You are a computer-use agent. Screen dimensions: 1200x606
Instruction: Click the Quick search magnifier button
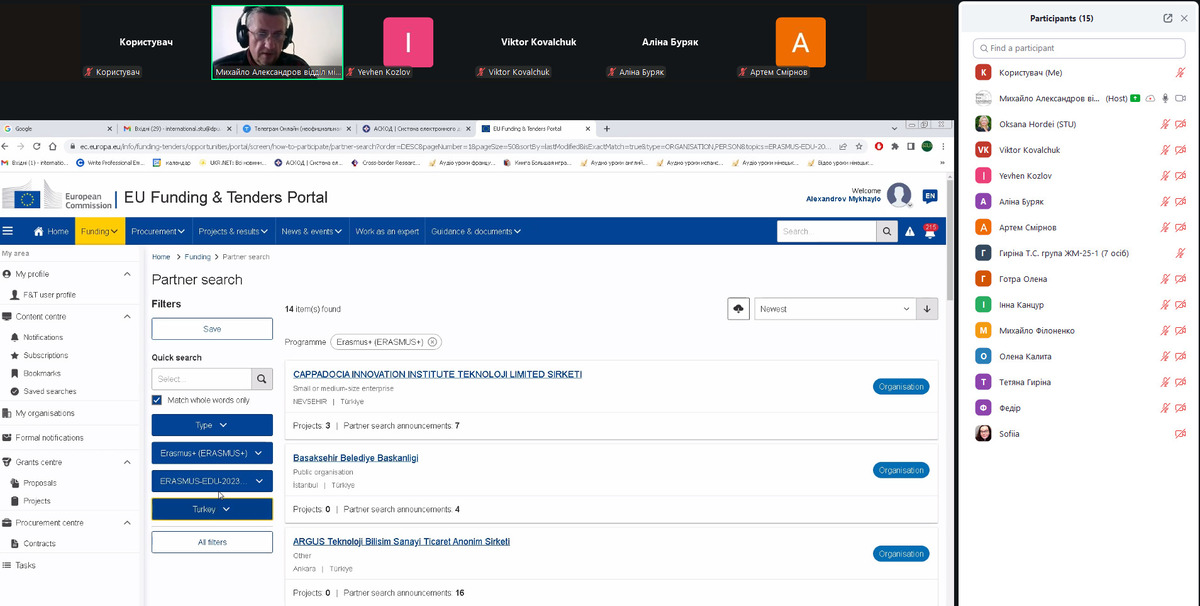[x=262, y=379]
